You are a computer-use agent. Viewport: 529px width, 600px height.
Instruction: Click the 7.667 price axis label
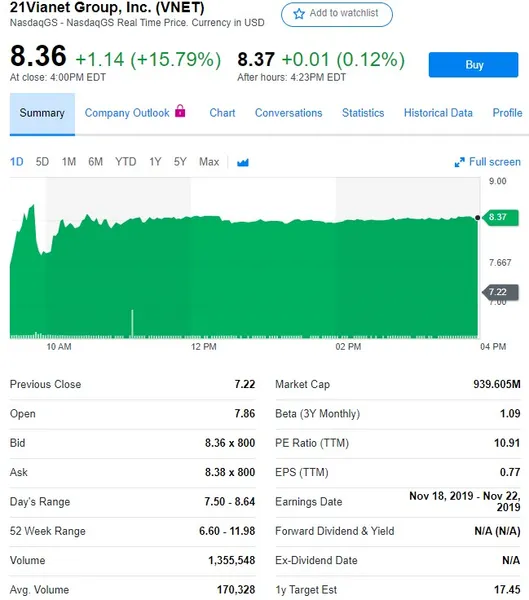pos(500,263)
